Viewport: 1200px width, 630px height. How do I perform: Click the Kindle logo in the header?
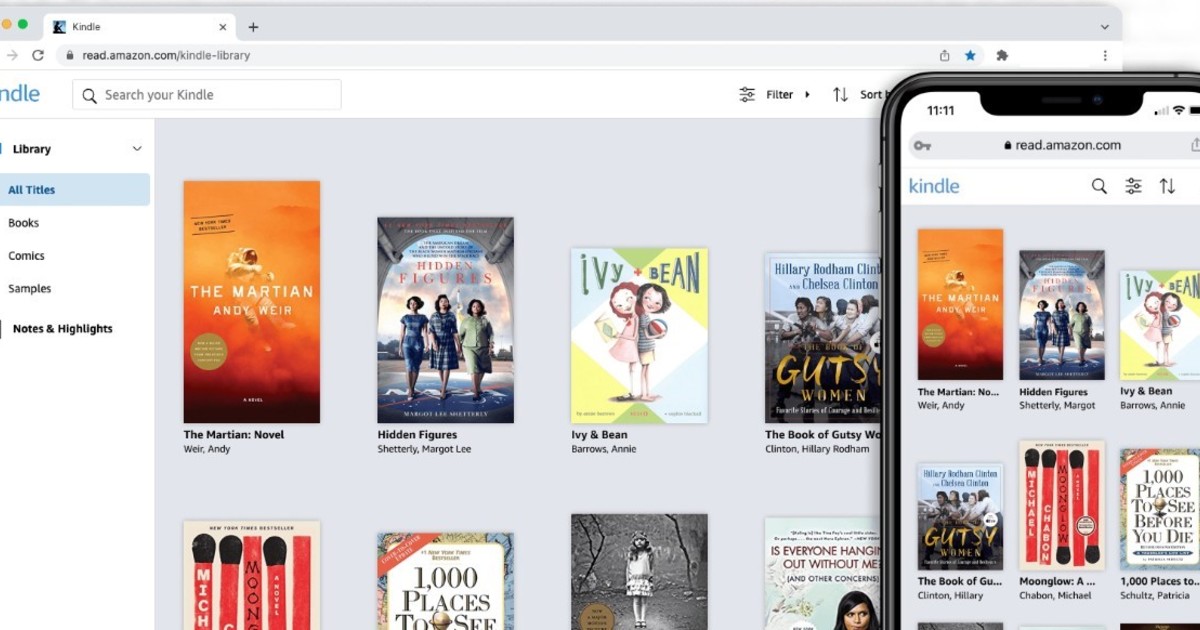(x=18, y=93)
